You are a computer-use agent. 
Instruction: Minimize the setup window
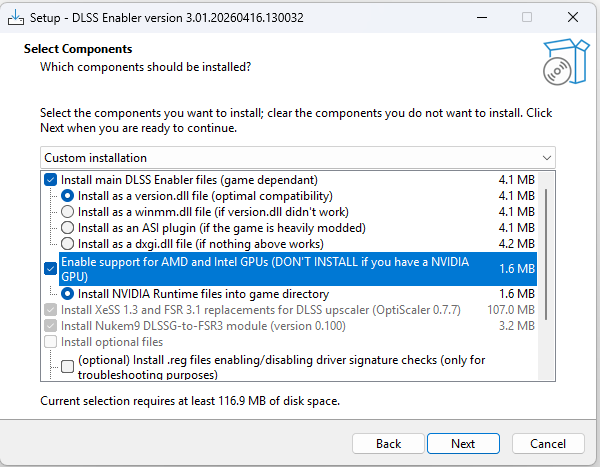tap(480, 17)
